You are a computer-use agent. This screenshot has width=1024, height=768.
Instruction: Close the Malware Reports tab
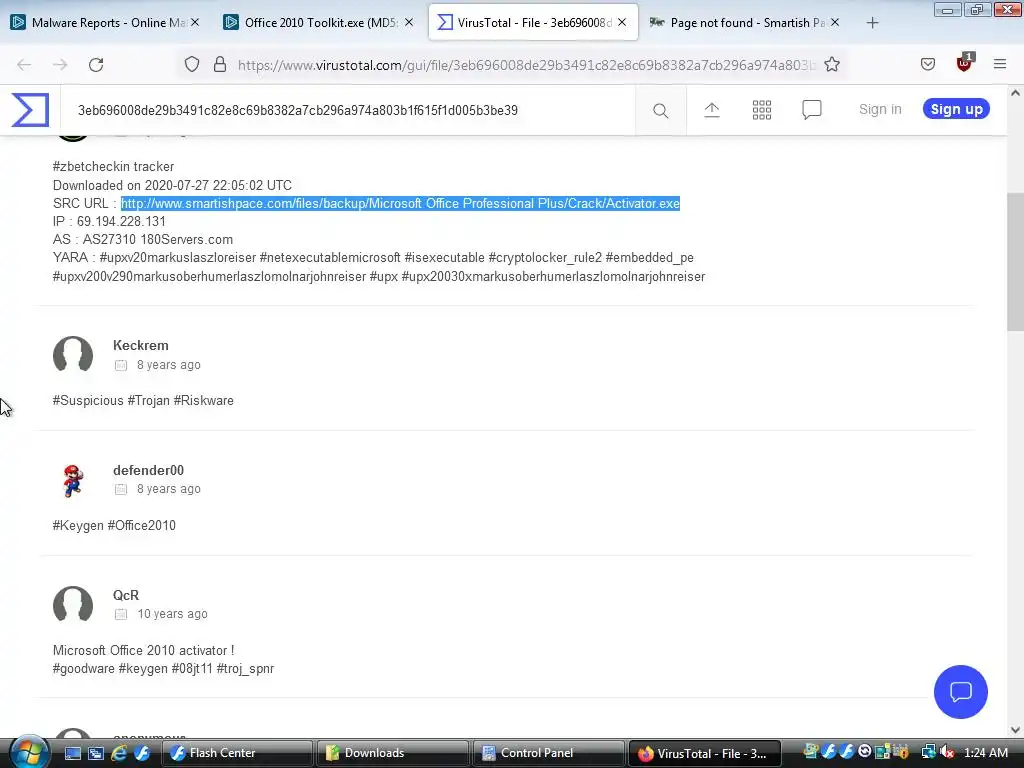tap(195, 23)
